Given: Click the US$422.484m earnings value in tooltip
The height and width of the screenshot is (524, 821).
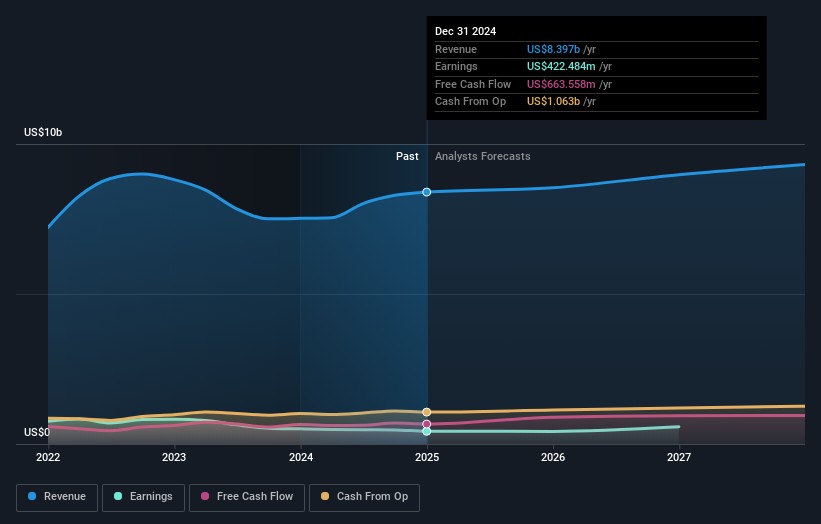Looking at the screenshot, I should [562, 67].
